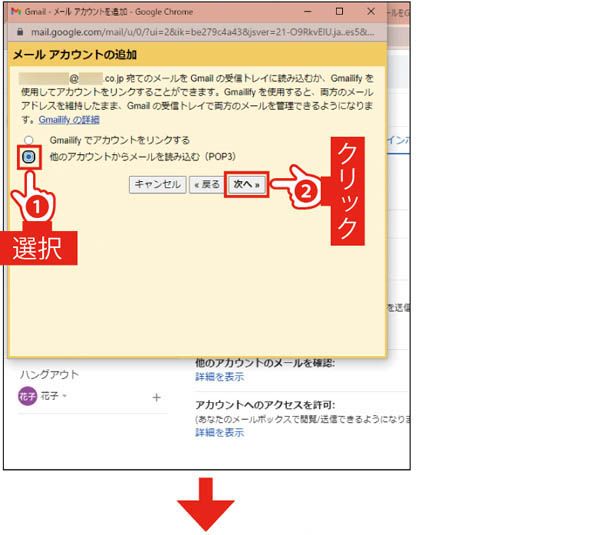Click the 他のアカウントのメールを確認 heading
The height and width of the screenshot is (535, 600).
265,363
